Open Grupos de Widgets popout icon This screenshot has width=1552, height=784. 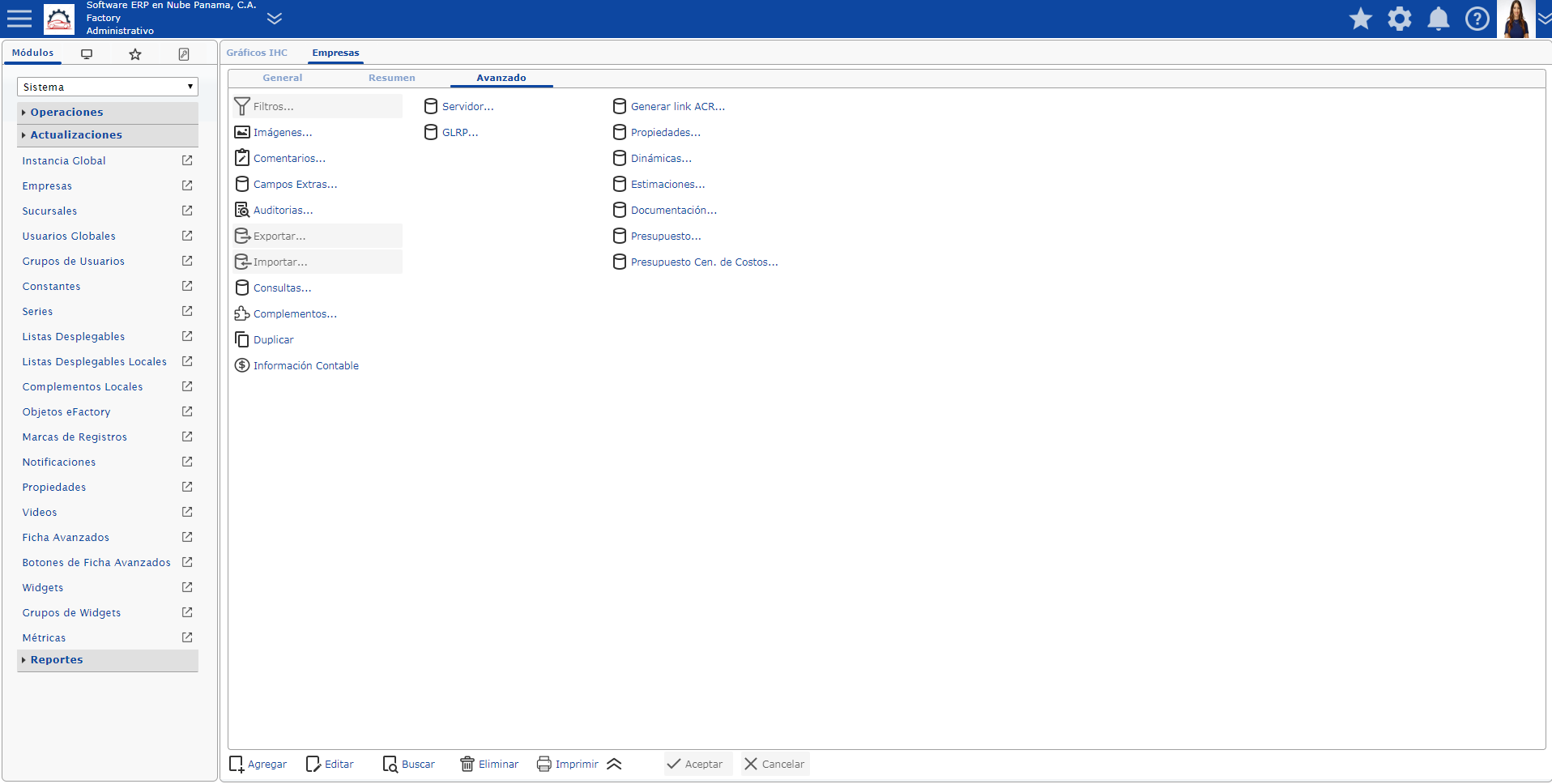coord(187,612)
